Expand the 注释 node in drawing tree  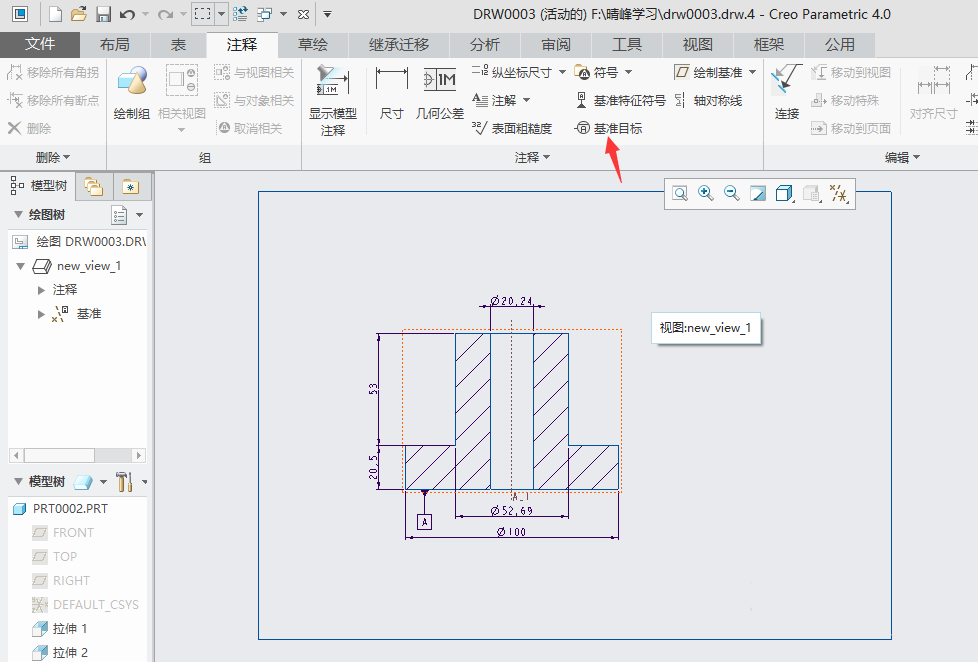point(41,290)
